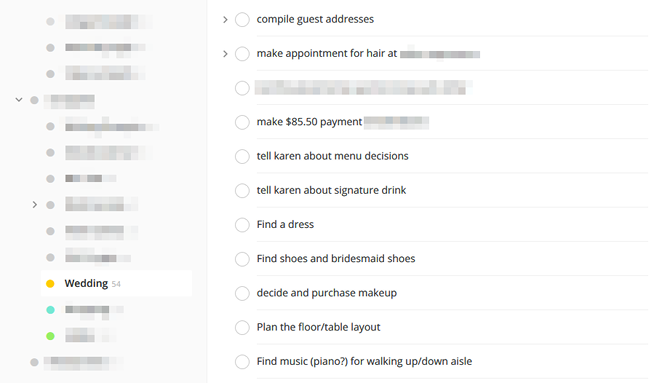Image resolution: width=670 pixels, height=383 pixels.
Task: Click 'make $85.50 payment' task text
Action: 309,122
